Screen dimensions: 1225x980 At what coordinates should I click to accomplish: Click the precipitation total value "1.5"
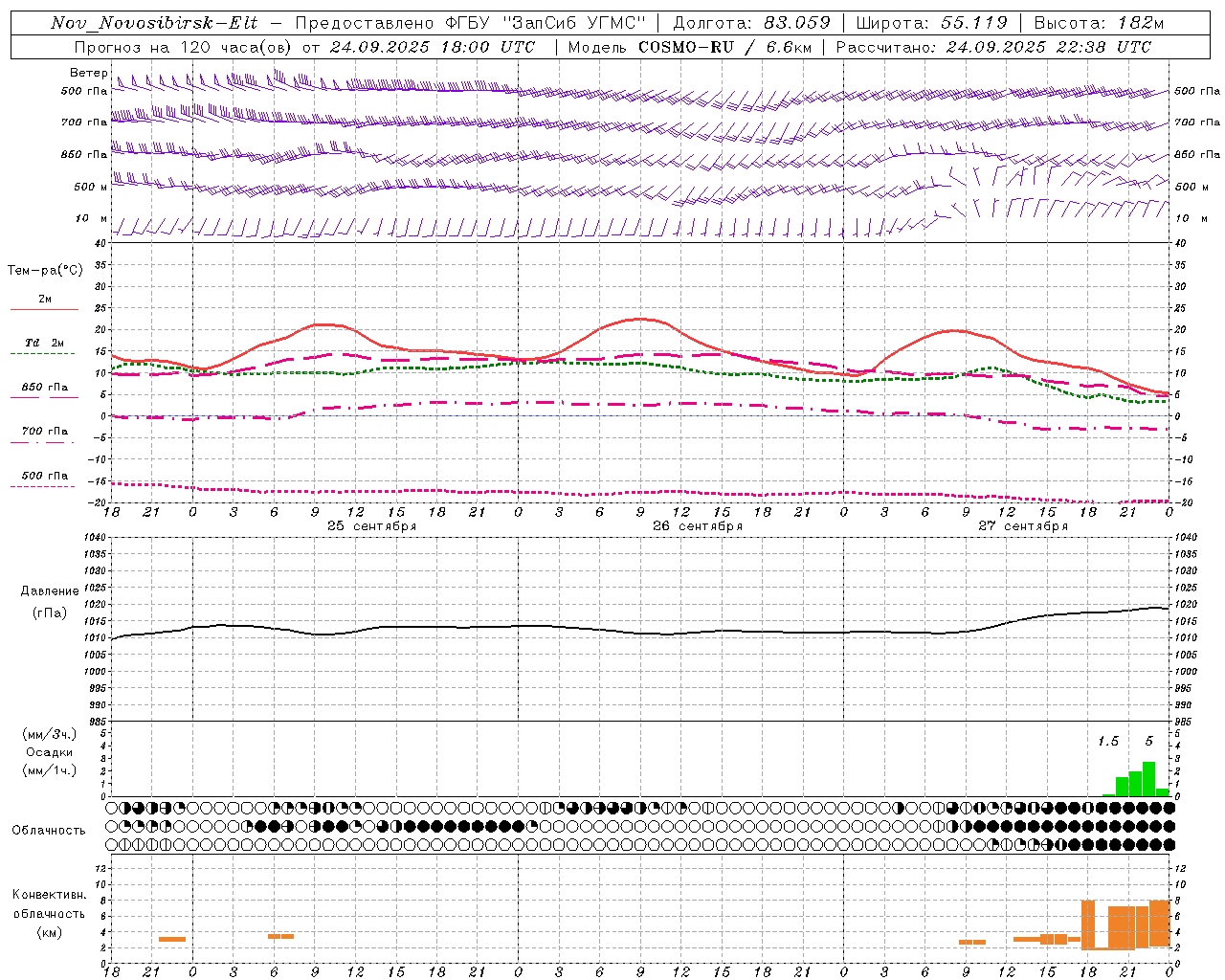coord(1107,741)
